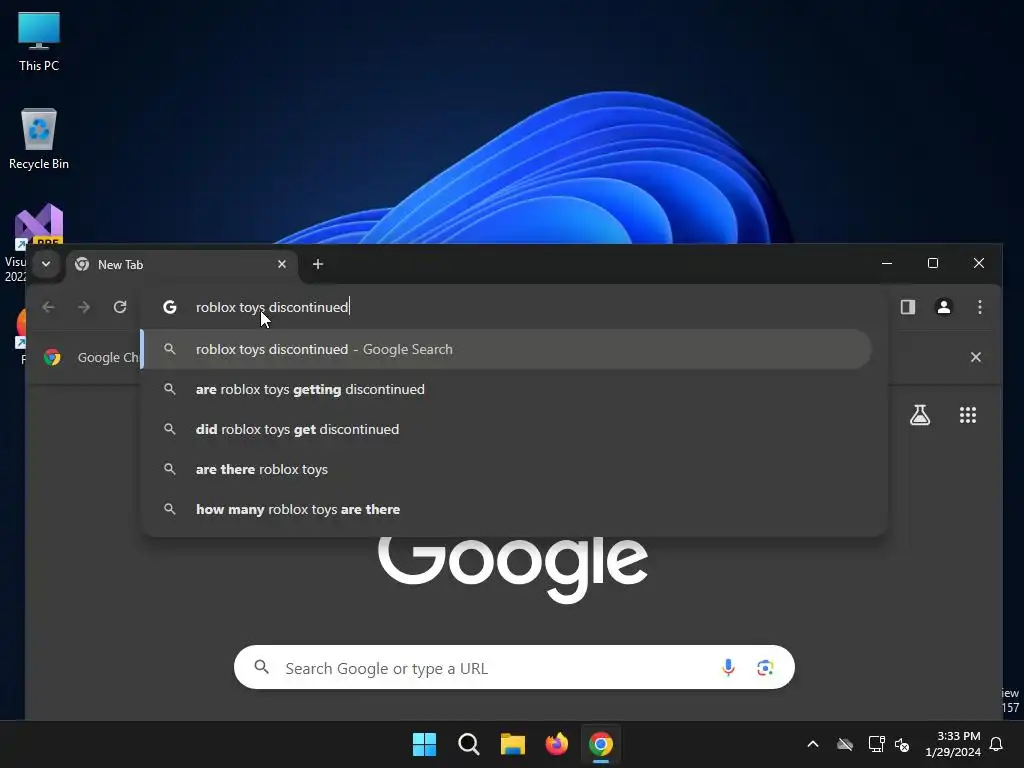
Task: Click the Google logo on the page
Action: [x=513, y=569]
